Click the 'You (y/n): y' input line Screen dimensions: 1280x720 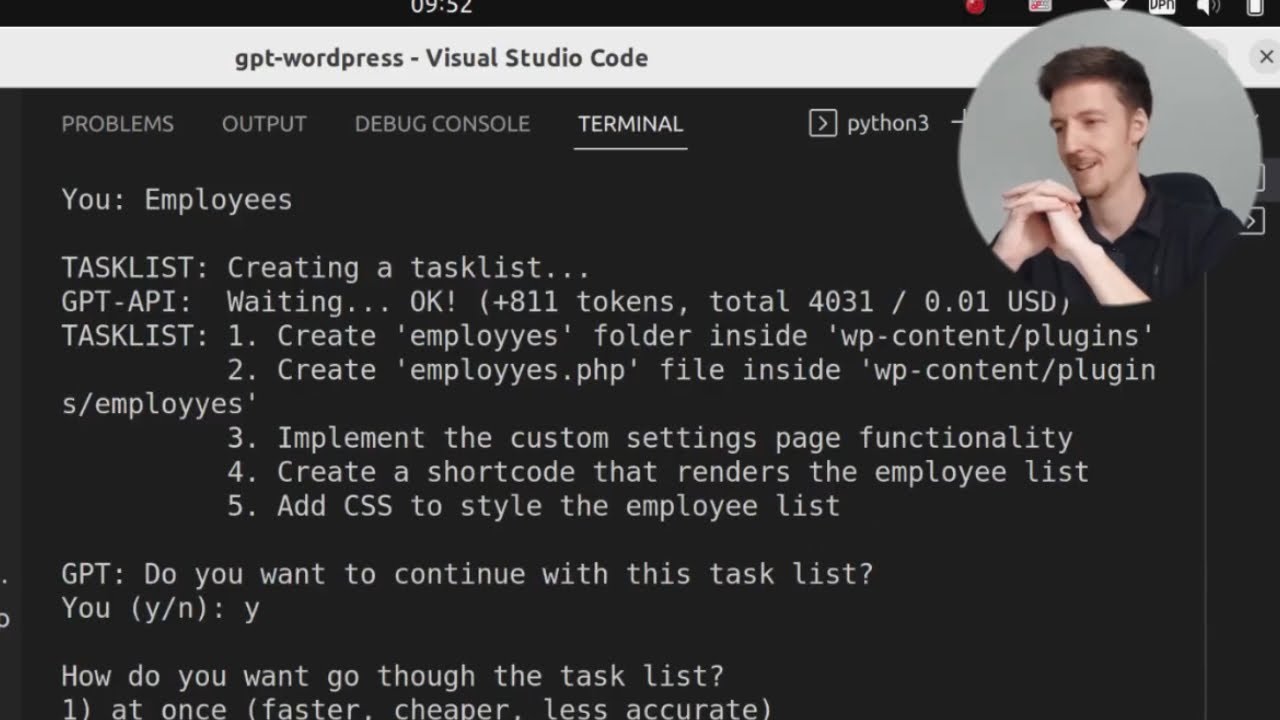(x=160, y=608)
